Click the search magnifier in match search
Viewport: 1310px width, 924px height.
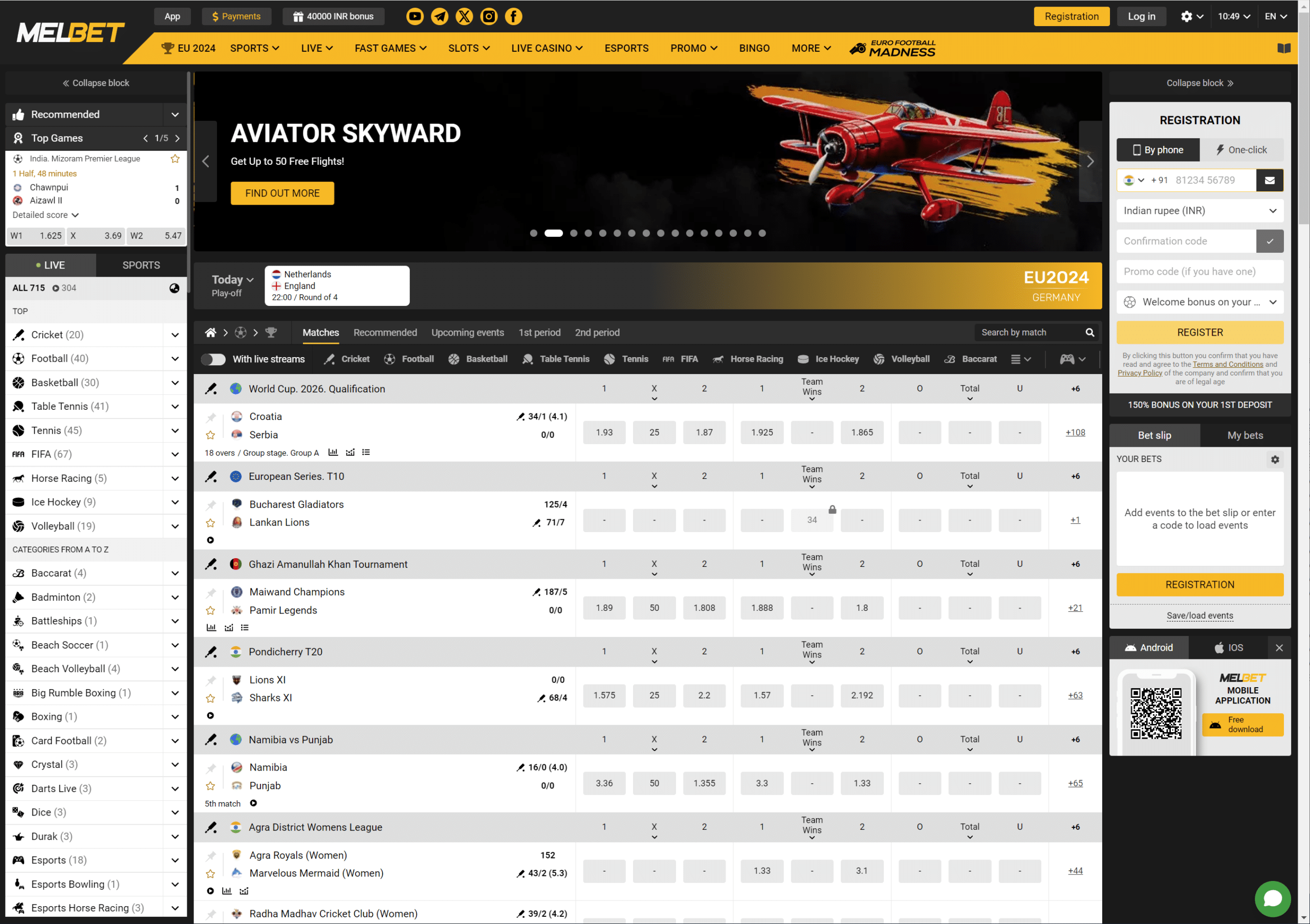tap(1090, 333)
